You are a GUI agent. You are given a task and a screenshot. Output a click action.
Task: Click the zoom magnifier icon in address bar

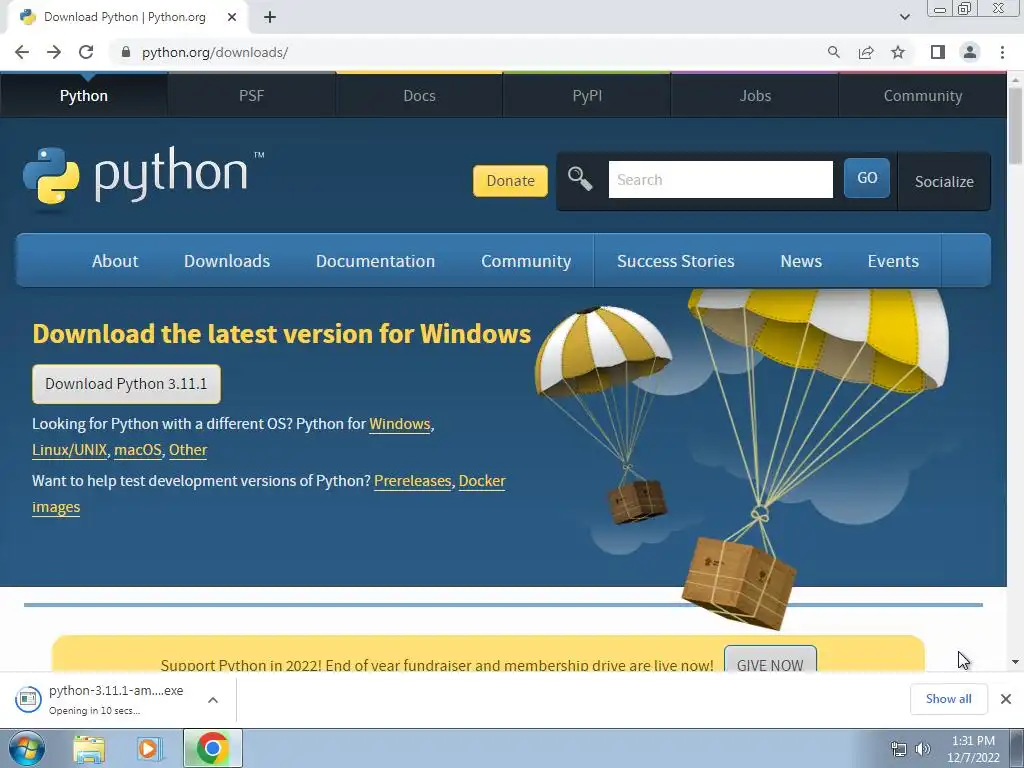833,52
